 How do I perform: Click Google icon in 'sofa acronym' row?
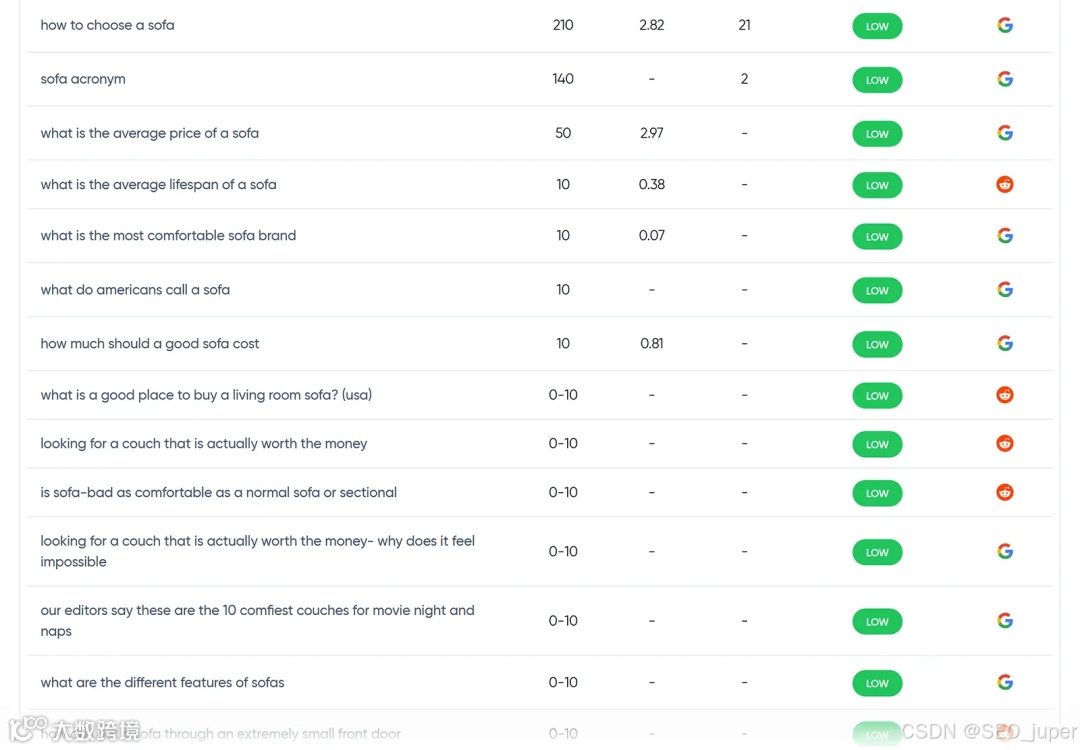coord(1005,79)
